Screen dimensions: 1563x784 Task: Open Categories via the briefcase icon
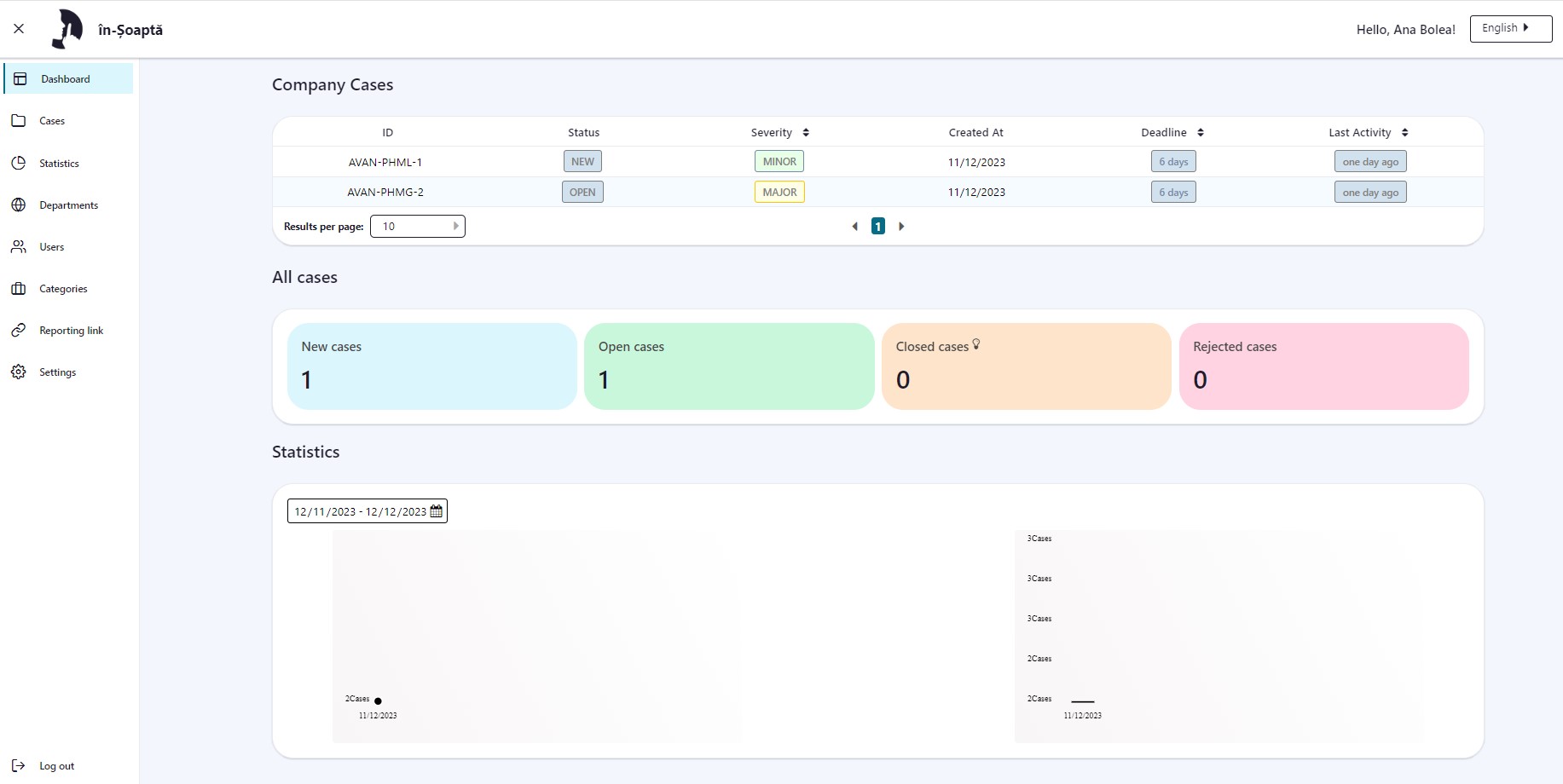coord(19,289)
